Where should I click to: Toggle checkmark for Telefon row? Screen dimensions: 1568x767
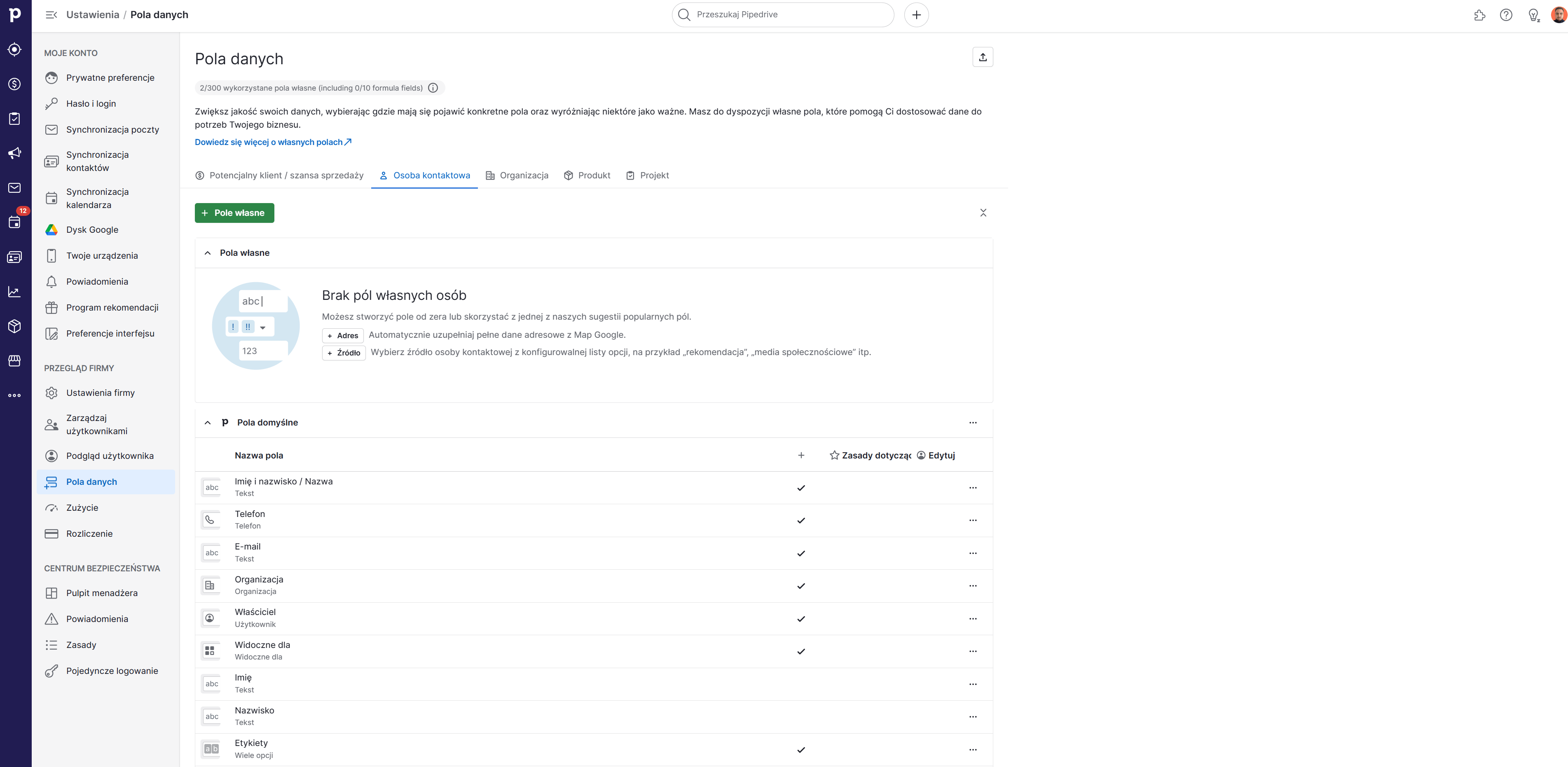tap(801, 521)
